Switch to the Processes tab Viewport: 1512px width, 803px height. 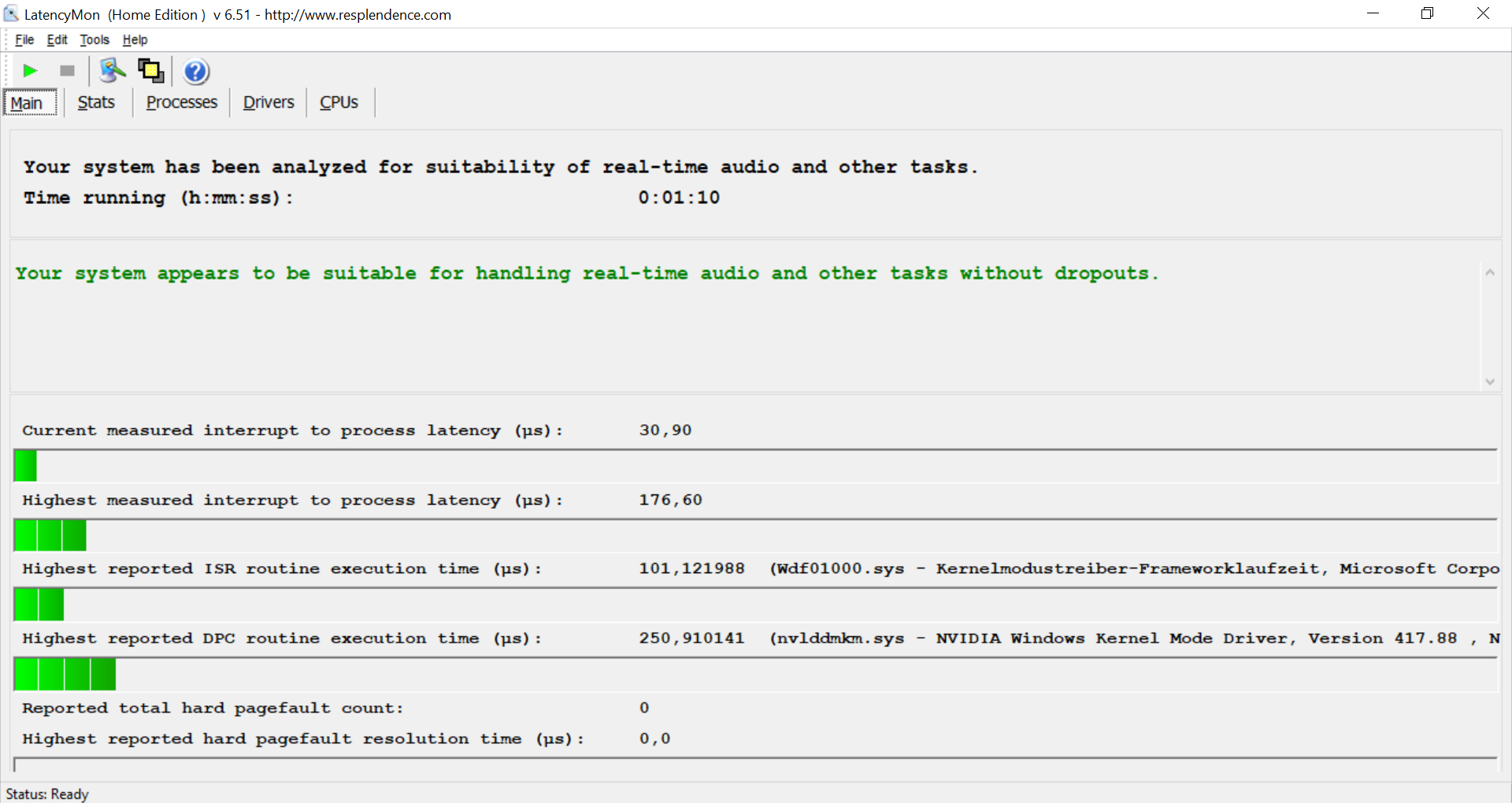pyautogui.click(x=181, y=102)
